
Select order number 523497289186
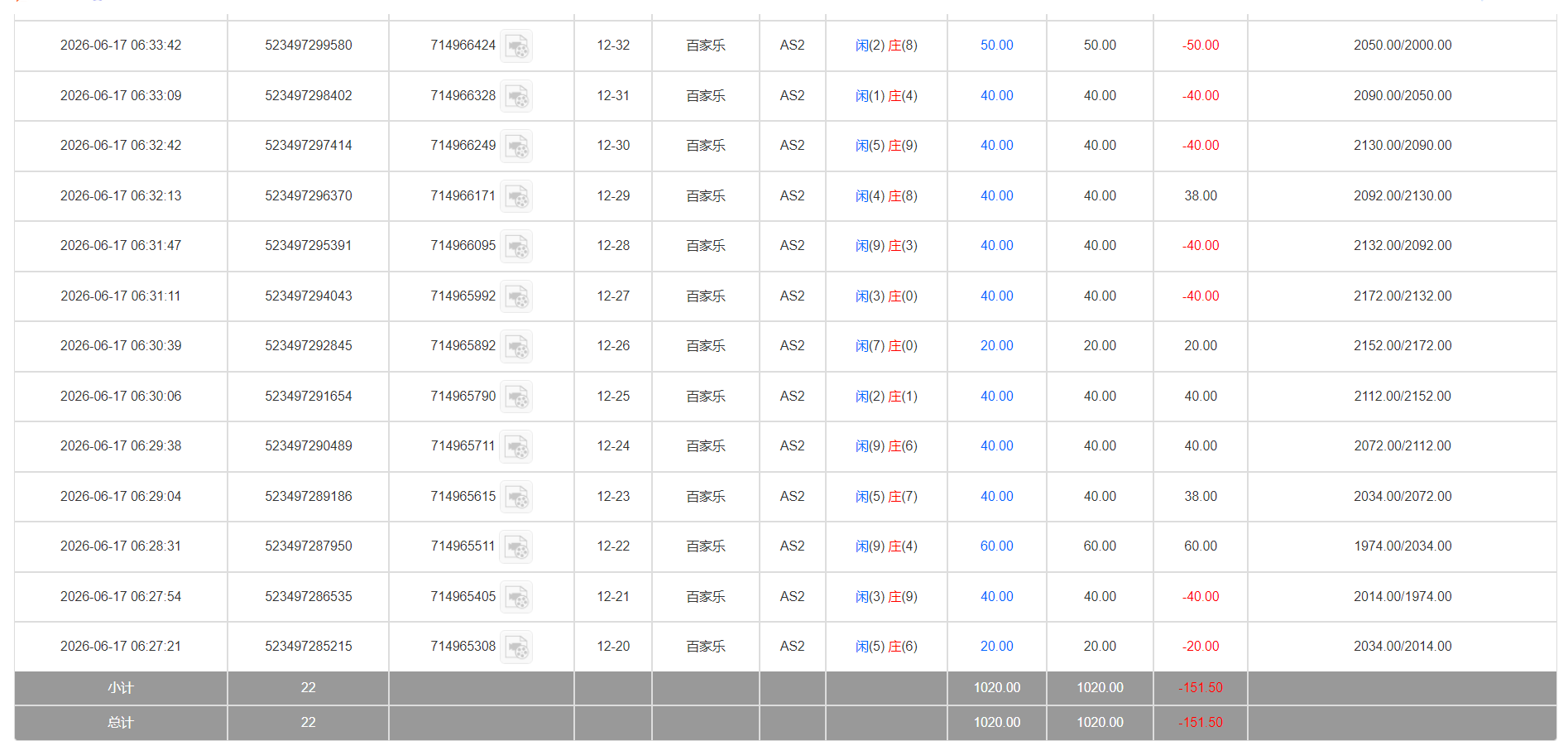point(309,497)
